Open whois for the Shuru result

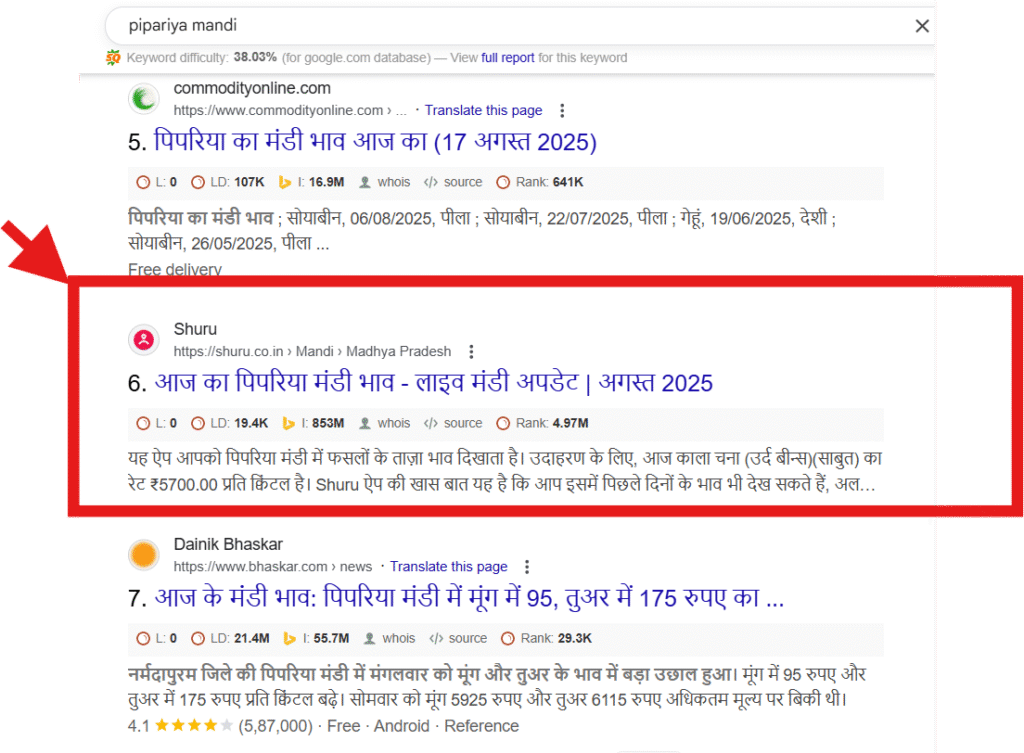384,423
